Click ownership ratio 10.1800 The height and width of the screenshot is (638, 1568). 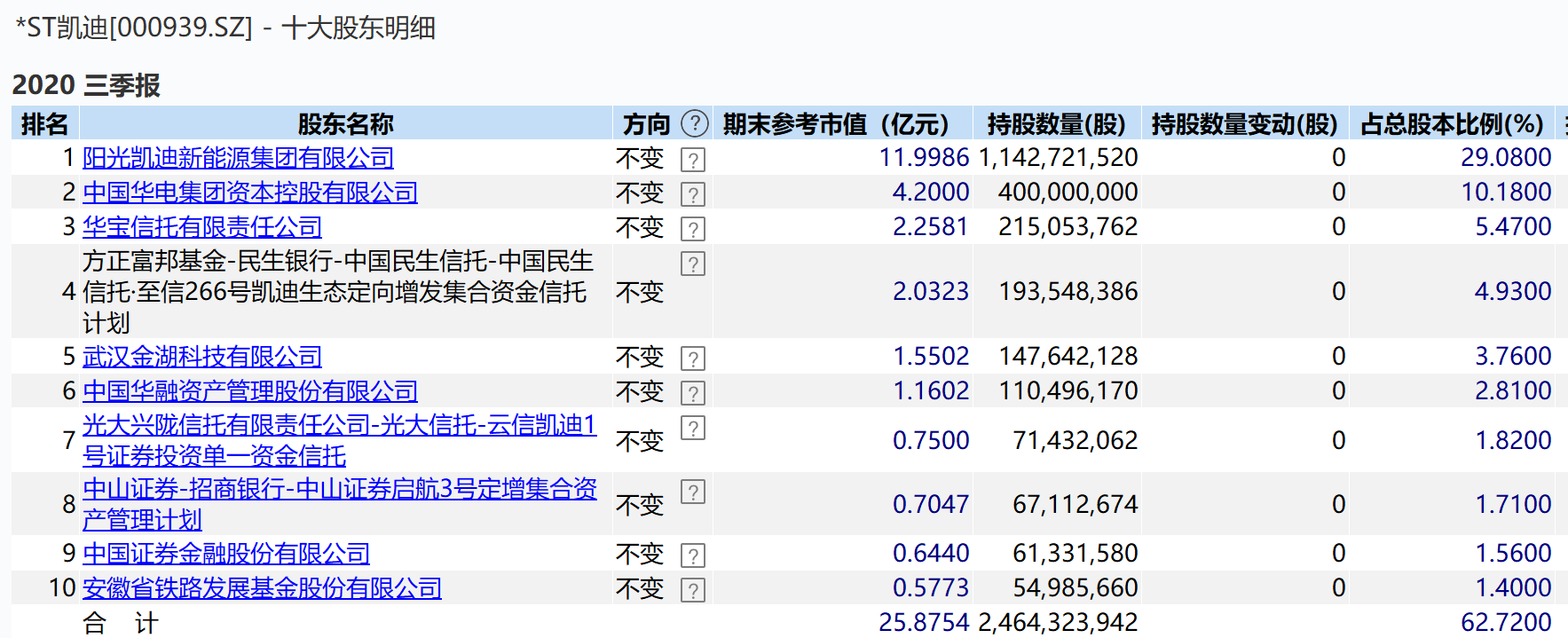[x=1506, y=193]
